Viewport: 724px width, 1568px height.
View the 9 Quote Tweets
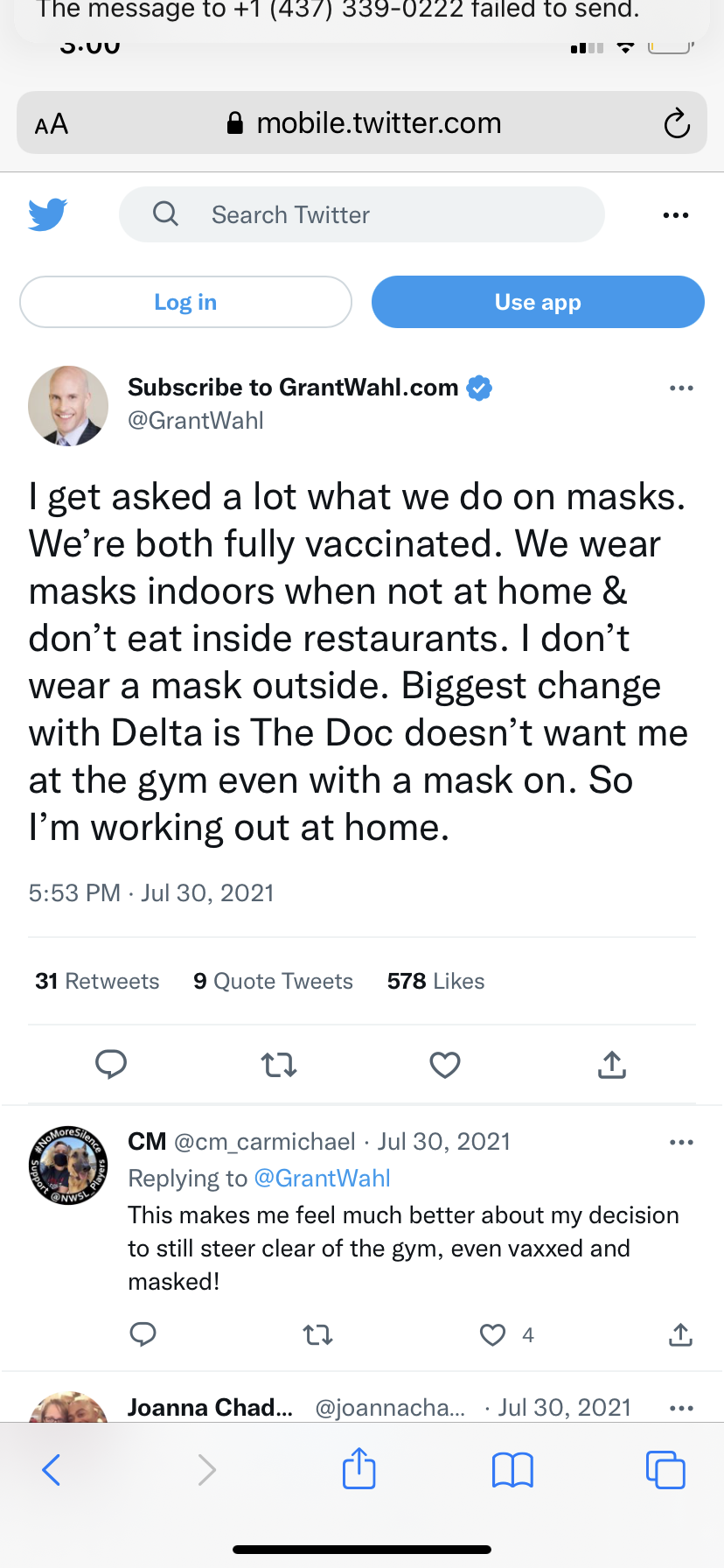(273, 981)
